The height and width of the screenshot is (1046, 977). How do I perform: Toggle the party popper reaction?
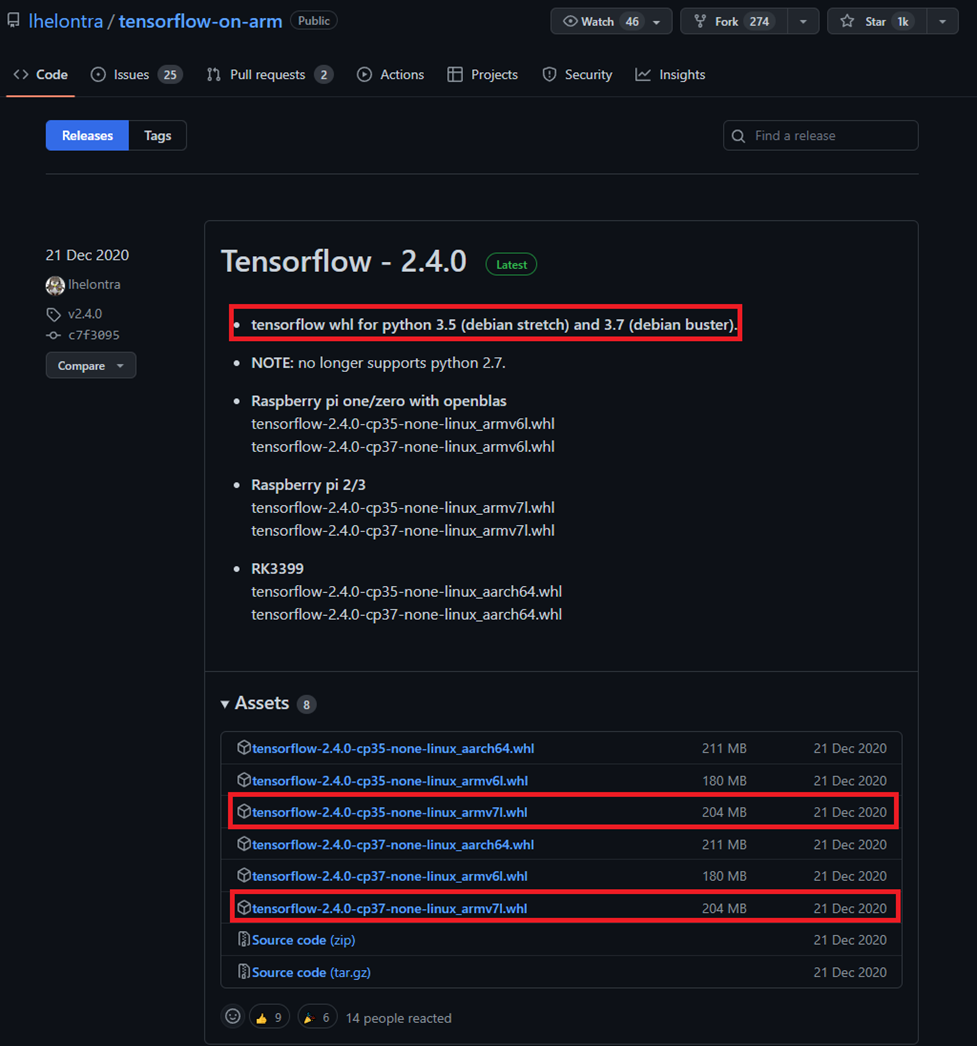coord(317,1017)
